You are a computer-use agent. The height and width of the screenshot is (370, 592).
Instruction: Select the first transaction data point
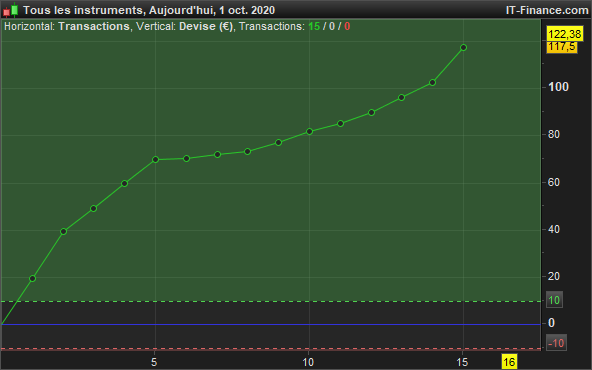pos(32,279)
